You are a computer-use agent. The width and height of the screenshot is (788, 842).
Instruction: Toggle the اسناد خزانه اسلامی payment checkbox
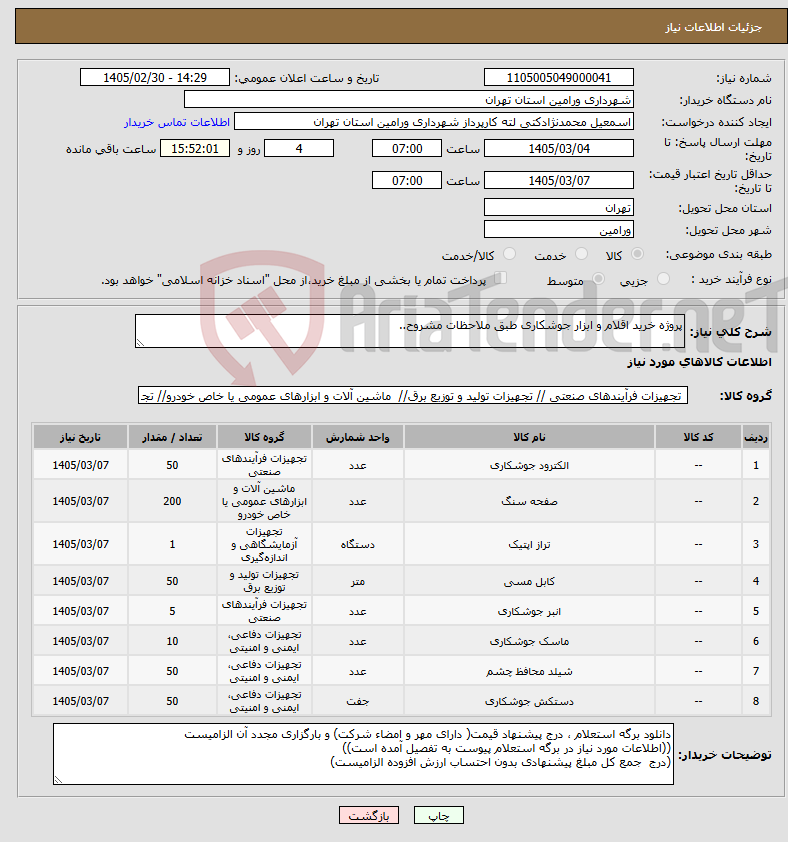tap(501, 278)
